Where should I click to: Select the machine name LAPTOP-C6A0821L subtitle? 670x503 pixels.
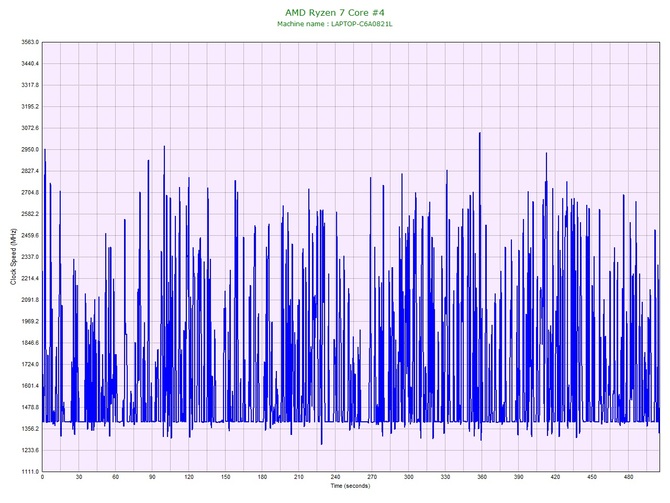(x=335, y=24)
